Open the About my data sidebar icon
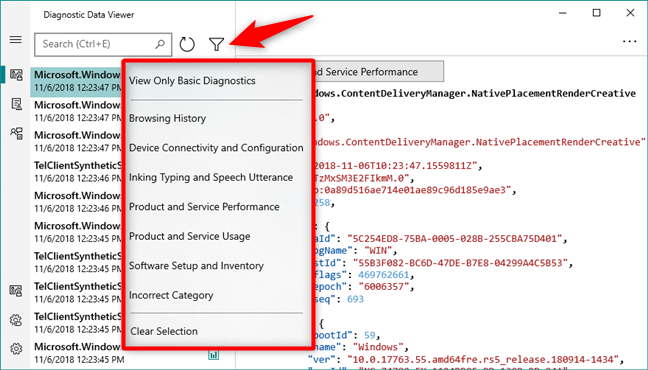Screen dimensions: 648x370 pyautogui.click(x=16, y=134)
